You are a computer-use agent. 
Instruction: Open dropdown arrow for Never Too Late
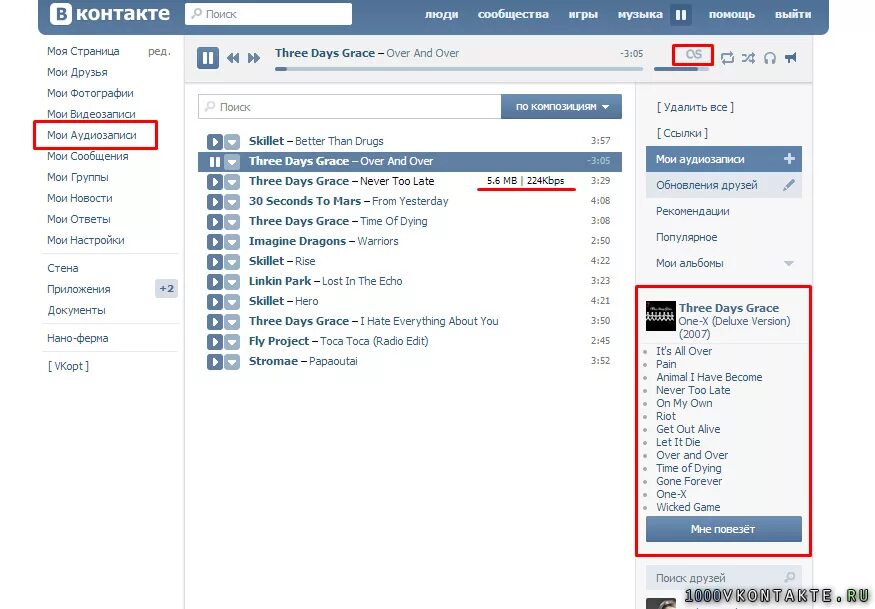pyautogui.click(x=232, y=182)
